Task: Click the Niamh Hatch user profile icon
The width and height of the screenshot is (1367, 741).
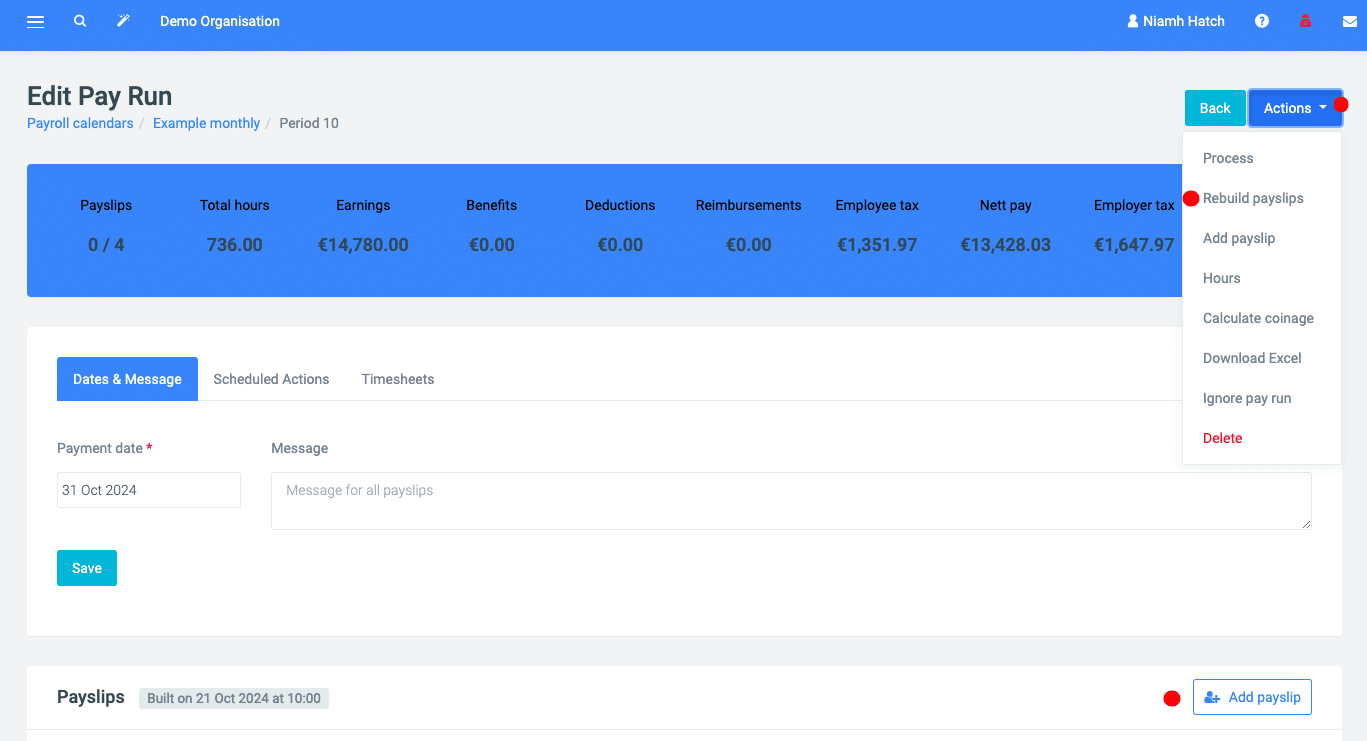Action: (1133, 21)
